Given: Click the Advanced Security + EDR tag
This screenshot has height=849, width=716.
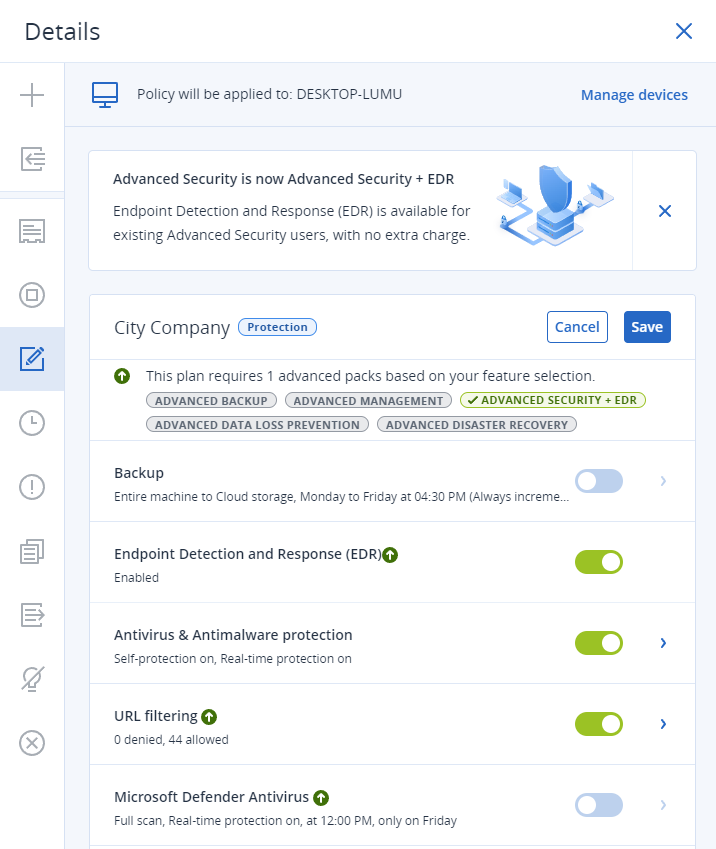Looking at the screenshot, I should [553, 400].
